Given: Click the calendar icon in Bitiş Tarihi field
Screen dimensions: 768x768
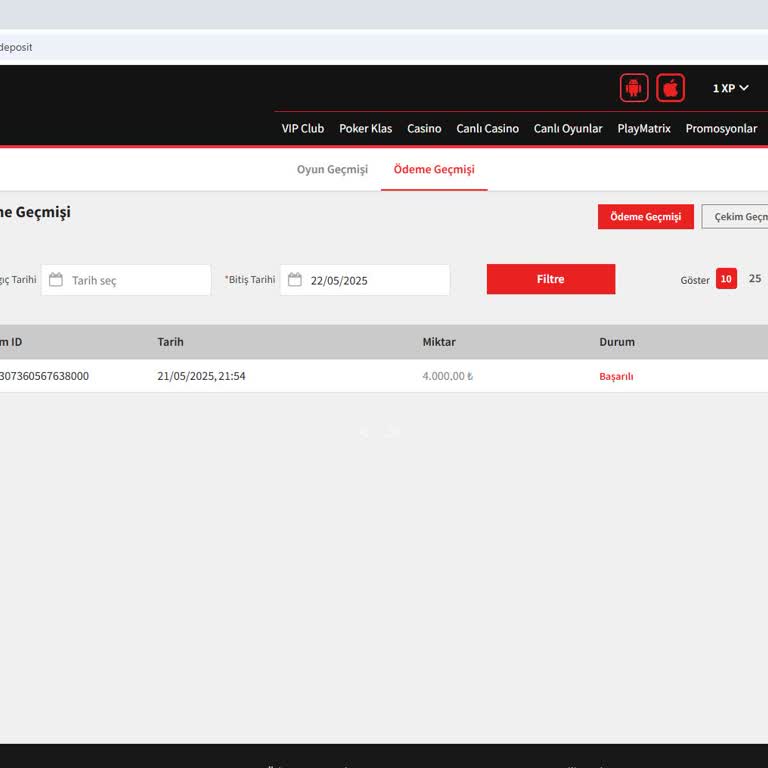Looking at the screenshot, I should coord(295,280).
